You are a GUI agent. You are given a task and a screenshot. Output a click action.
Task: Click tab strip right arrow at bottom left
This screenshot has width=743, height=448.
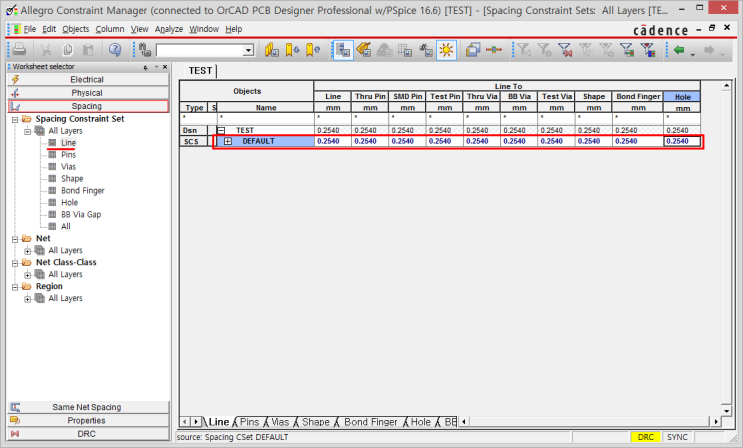coord(195,421)
